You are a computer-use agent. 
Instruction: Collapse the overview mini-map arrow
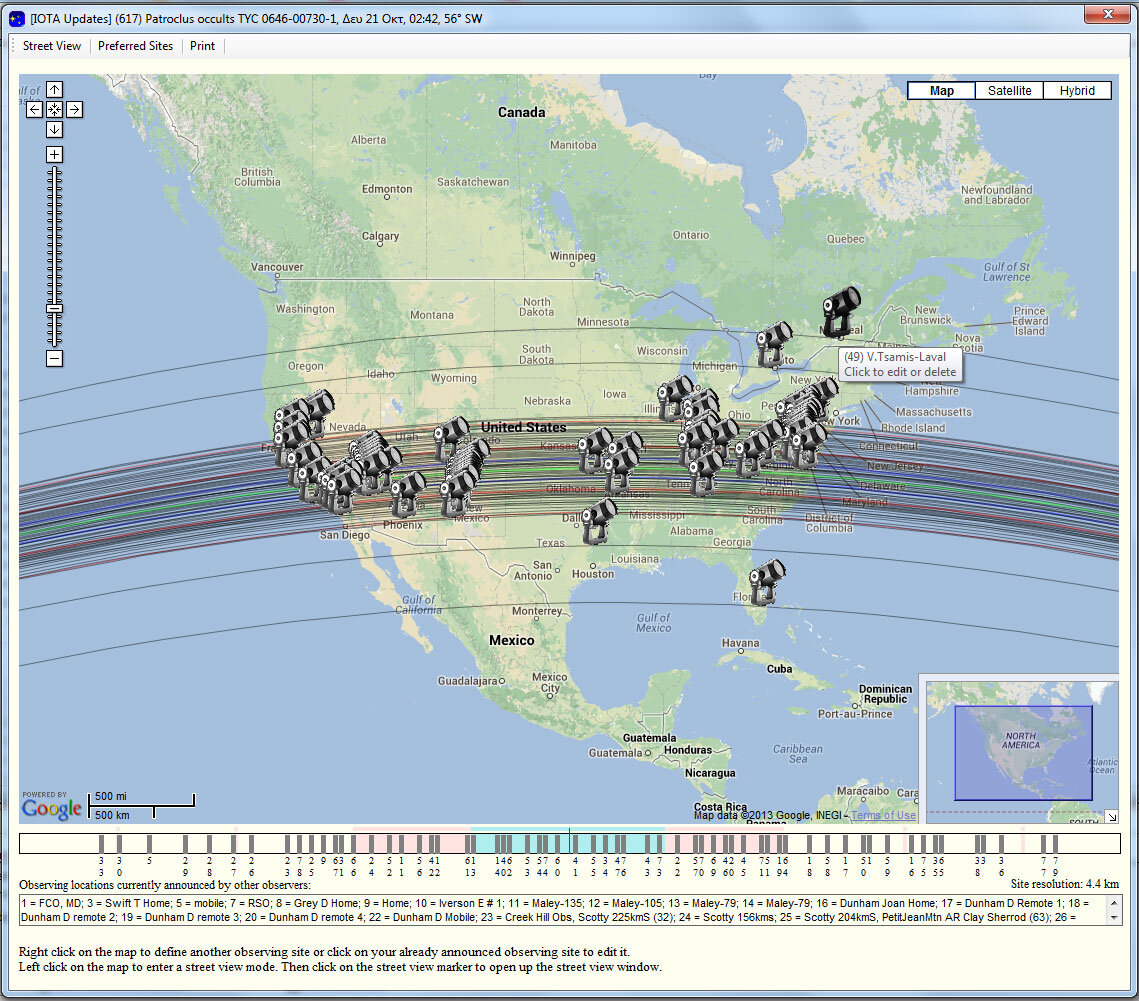1112,817
